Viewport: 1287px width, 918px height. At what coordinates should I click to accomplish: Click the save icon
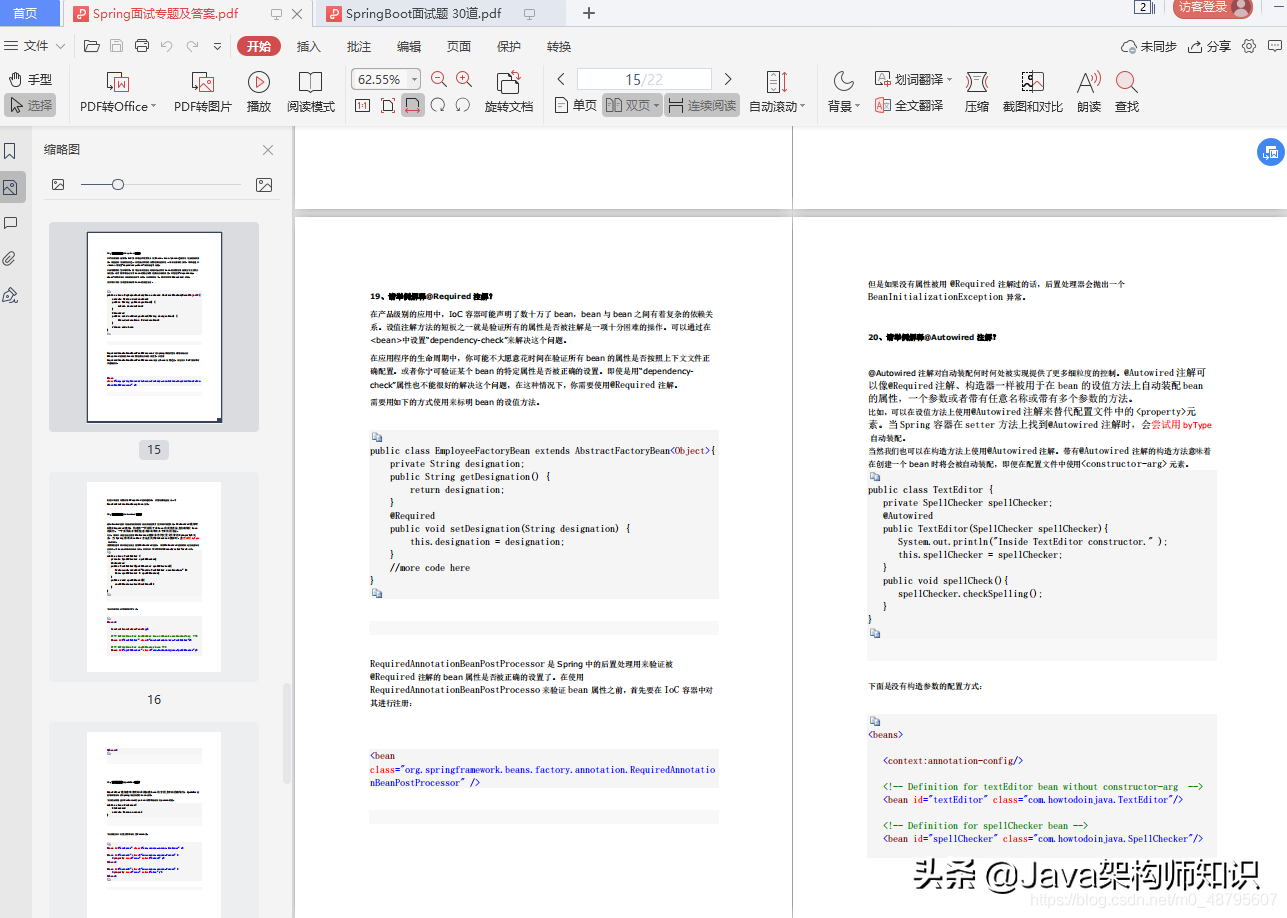117,46
